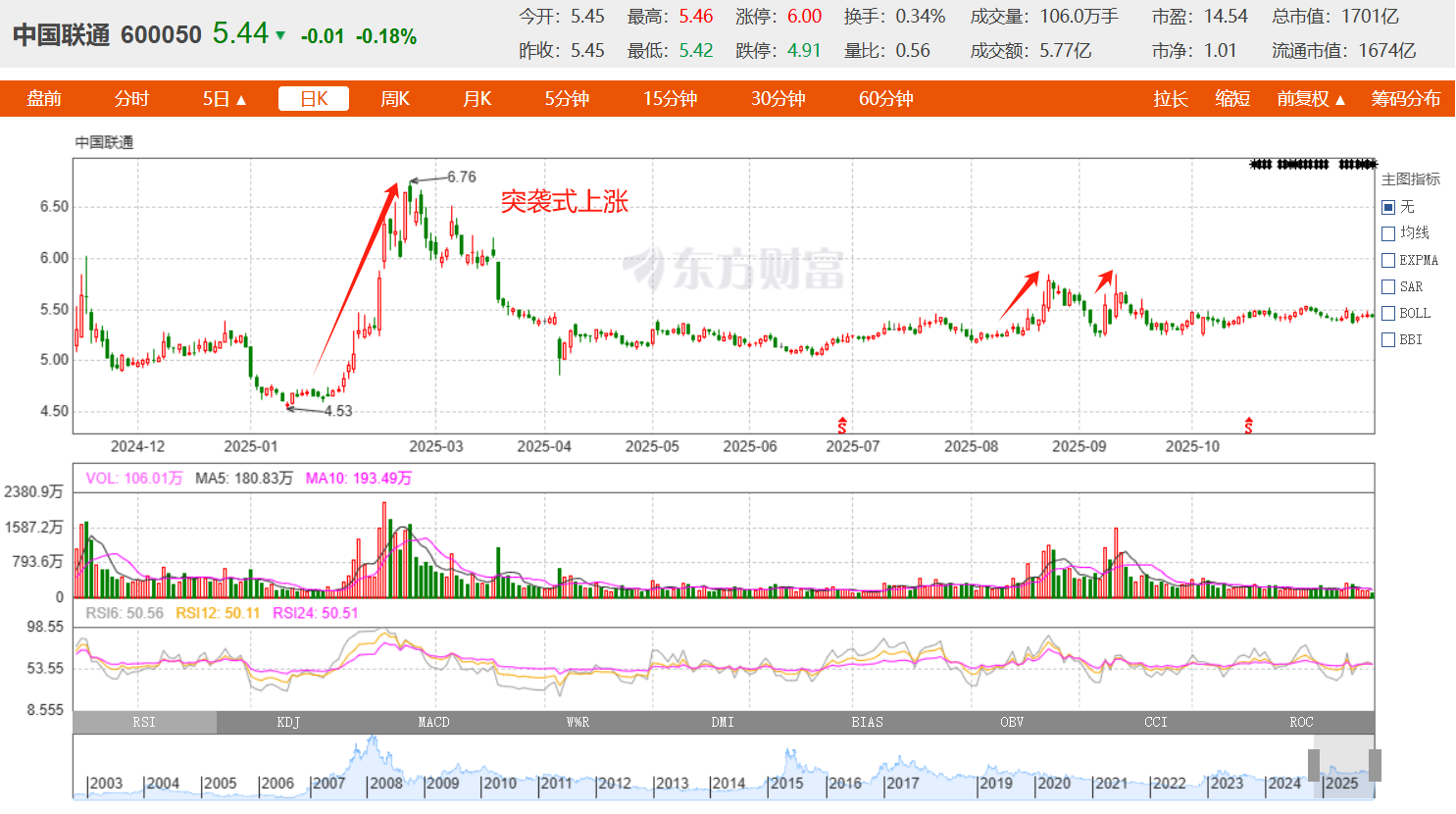This screenshot has width=1456, height=814.
Task: Switch sub-chart to OBV indicator
Action: [1012, 722]
